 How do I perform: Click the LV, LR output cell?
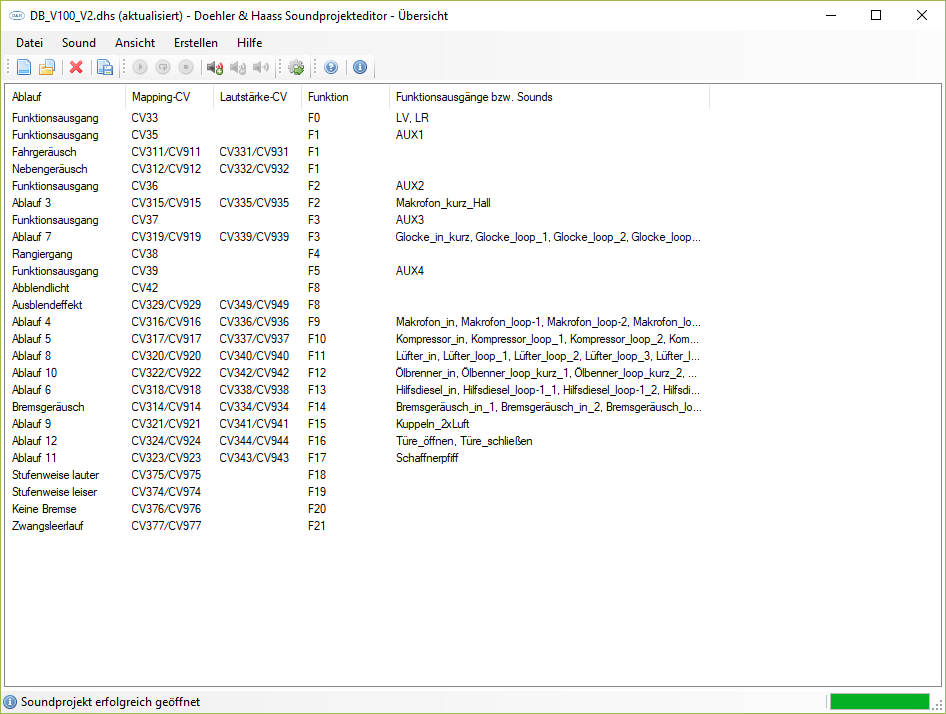pos(412,118)
